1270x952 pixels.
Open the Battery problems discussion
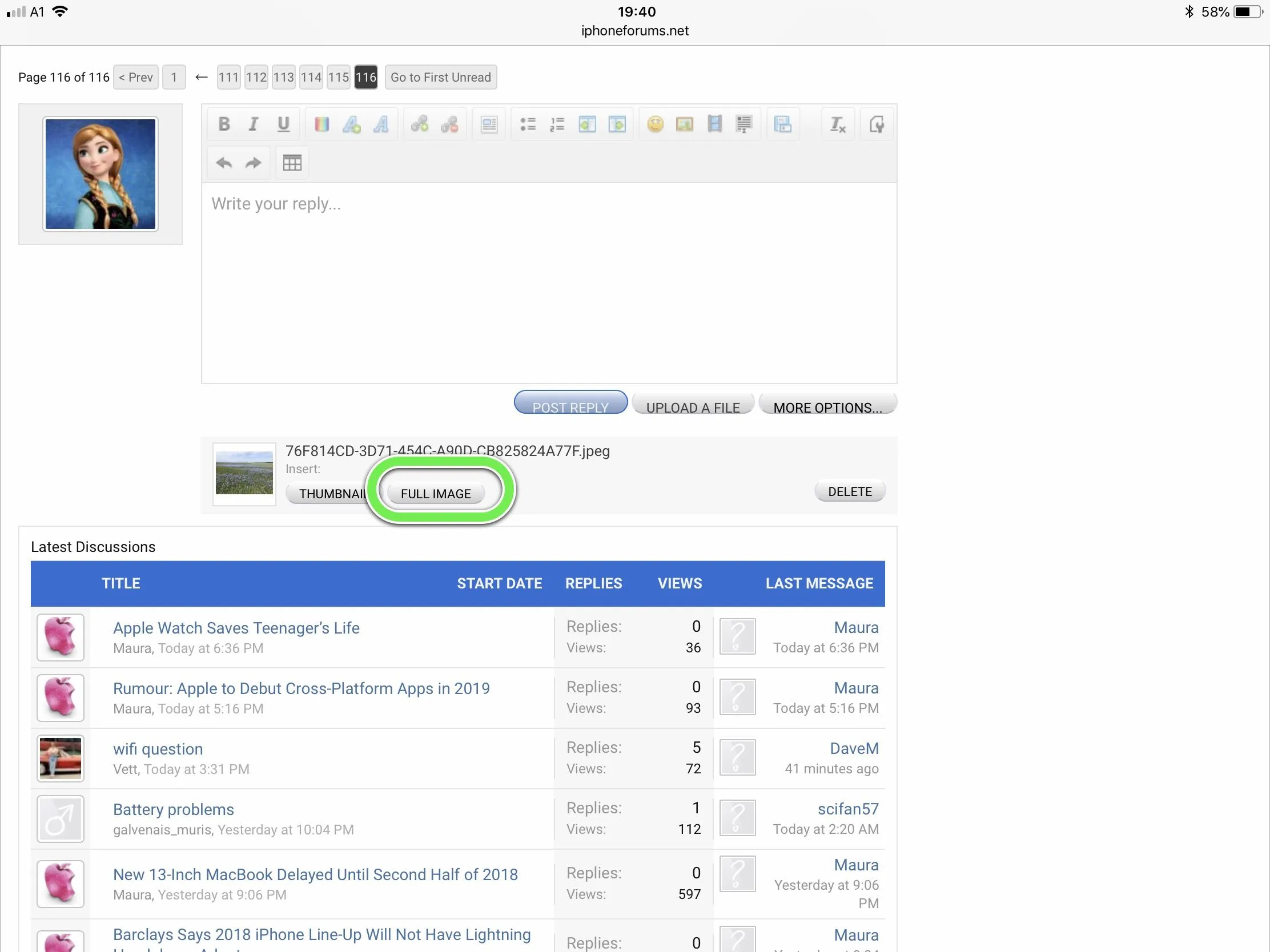point(174,809)
